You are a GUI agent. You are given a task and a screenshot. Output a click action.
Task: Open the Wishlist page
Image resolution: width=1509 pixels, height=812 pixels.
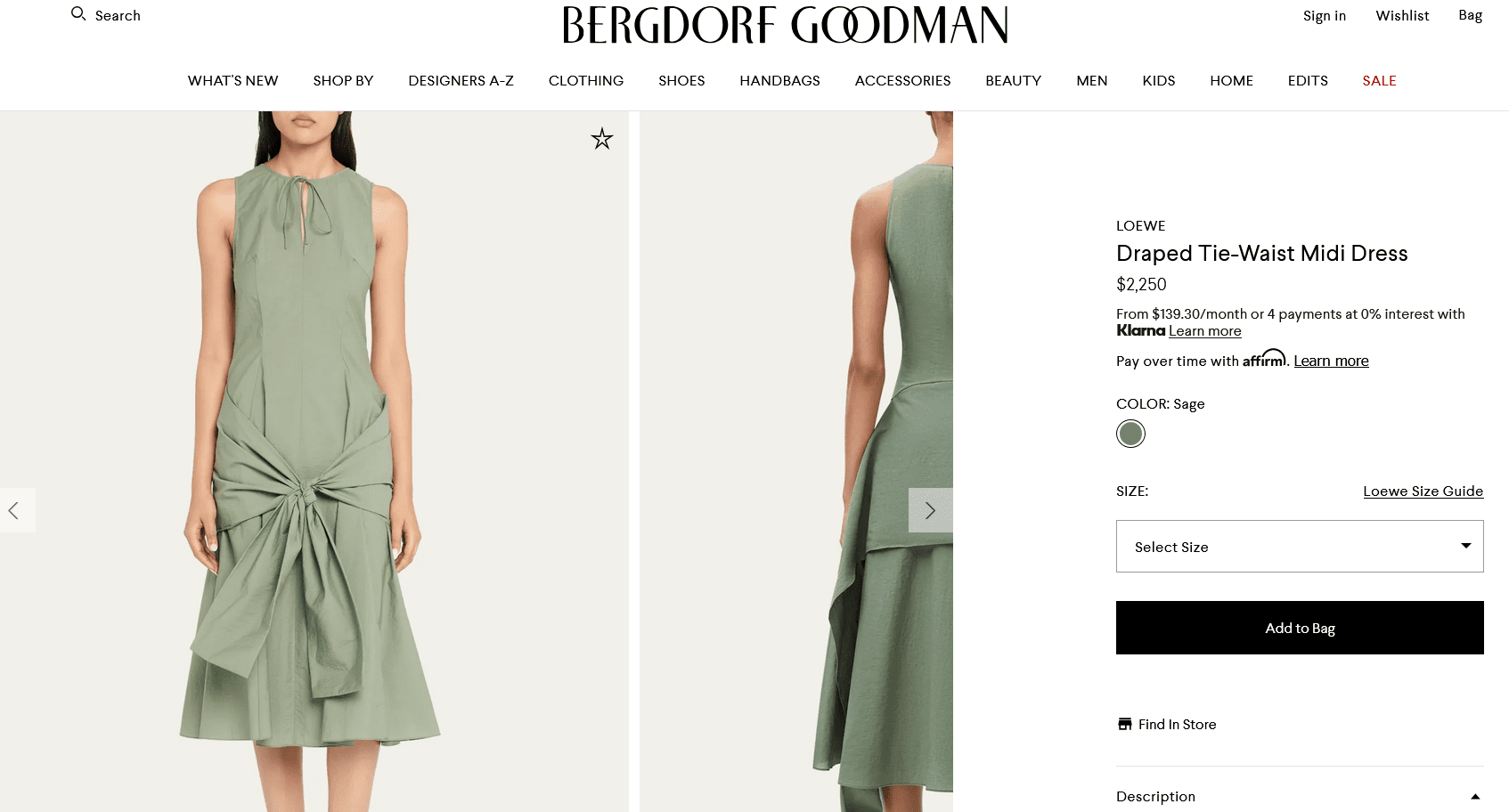(x=1402, y=15)
